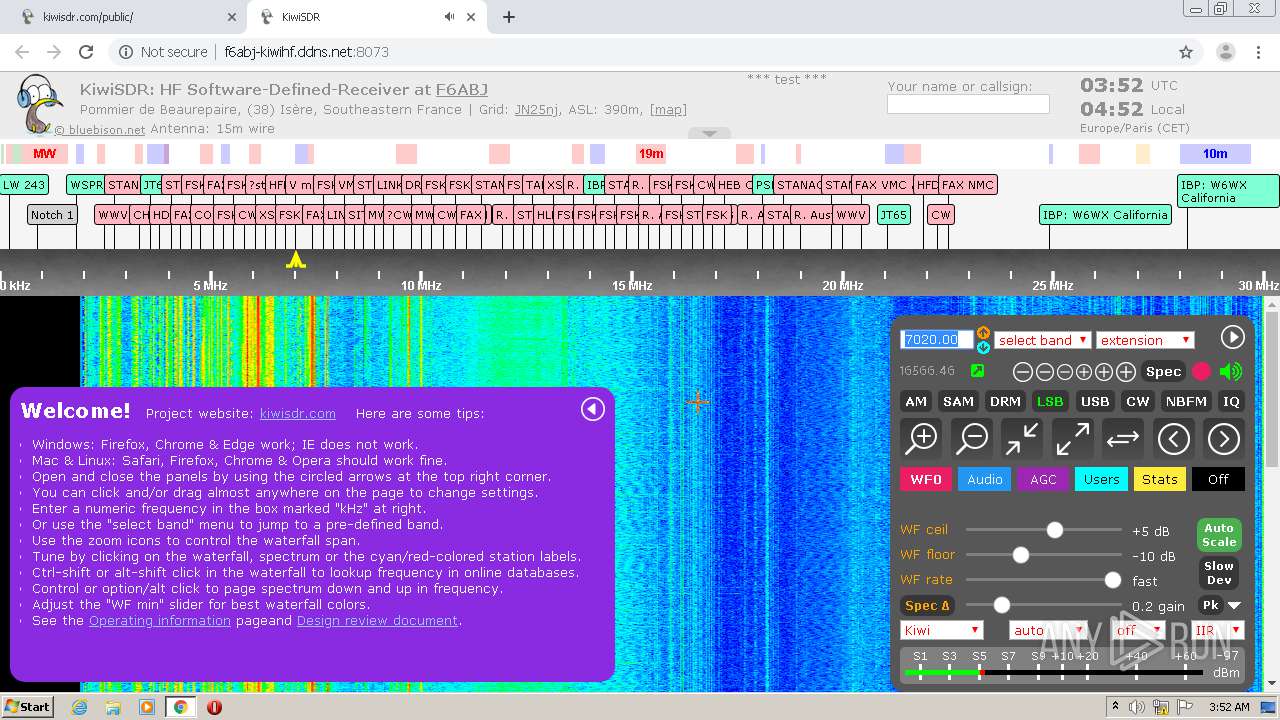Screen dimensions: 1280x720
Task: Click the WF floor slider handle
Action: pos(1021,555)
